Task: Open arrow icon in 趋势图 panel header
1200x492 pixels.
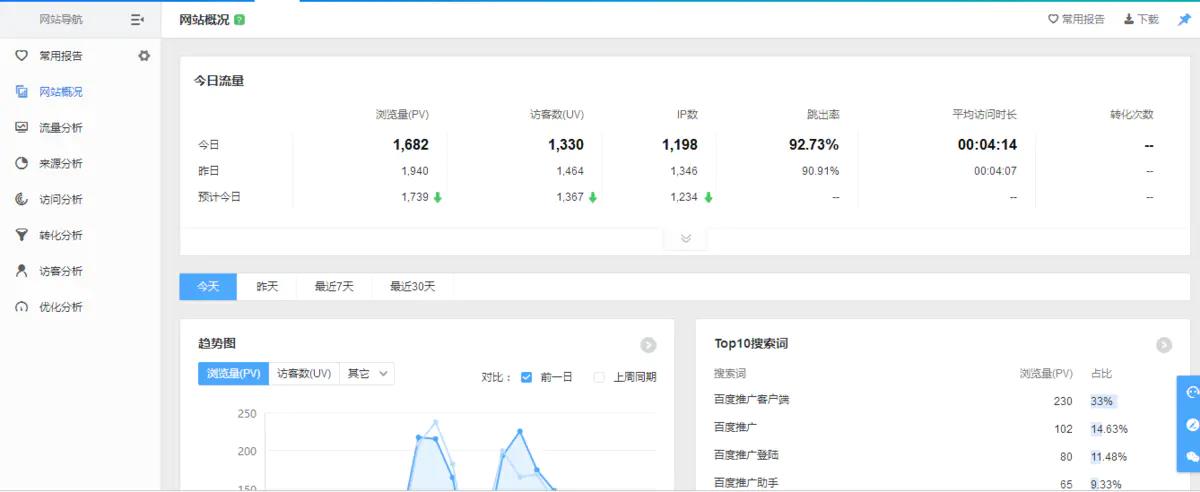Action: click(x=648, y=345)
